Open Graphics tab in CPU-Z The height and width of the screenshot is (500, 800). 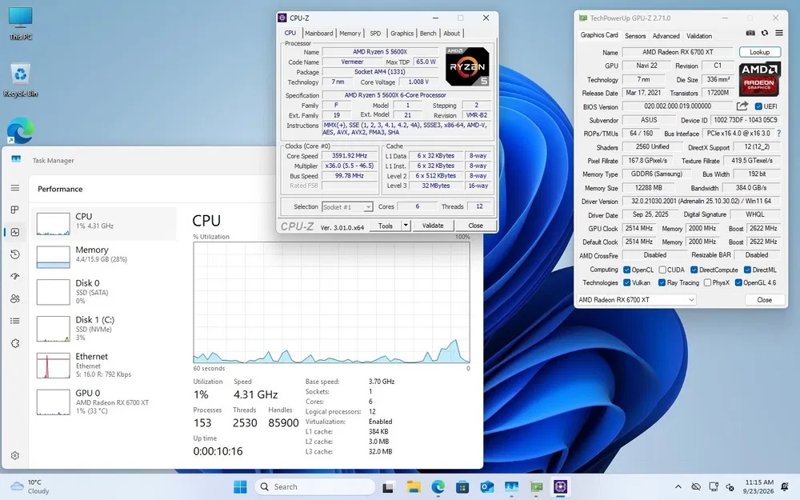[x=402, y=33]
